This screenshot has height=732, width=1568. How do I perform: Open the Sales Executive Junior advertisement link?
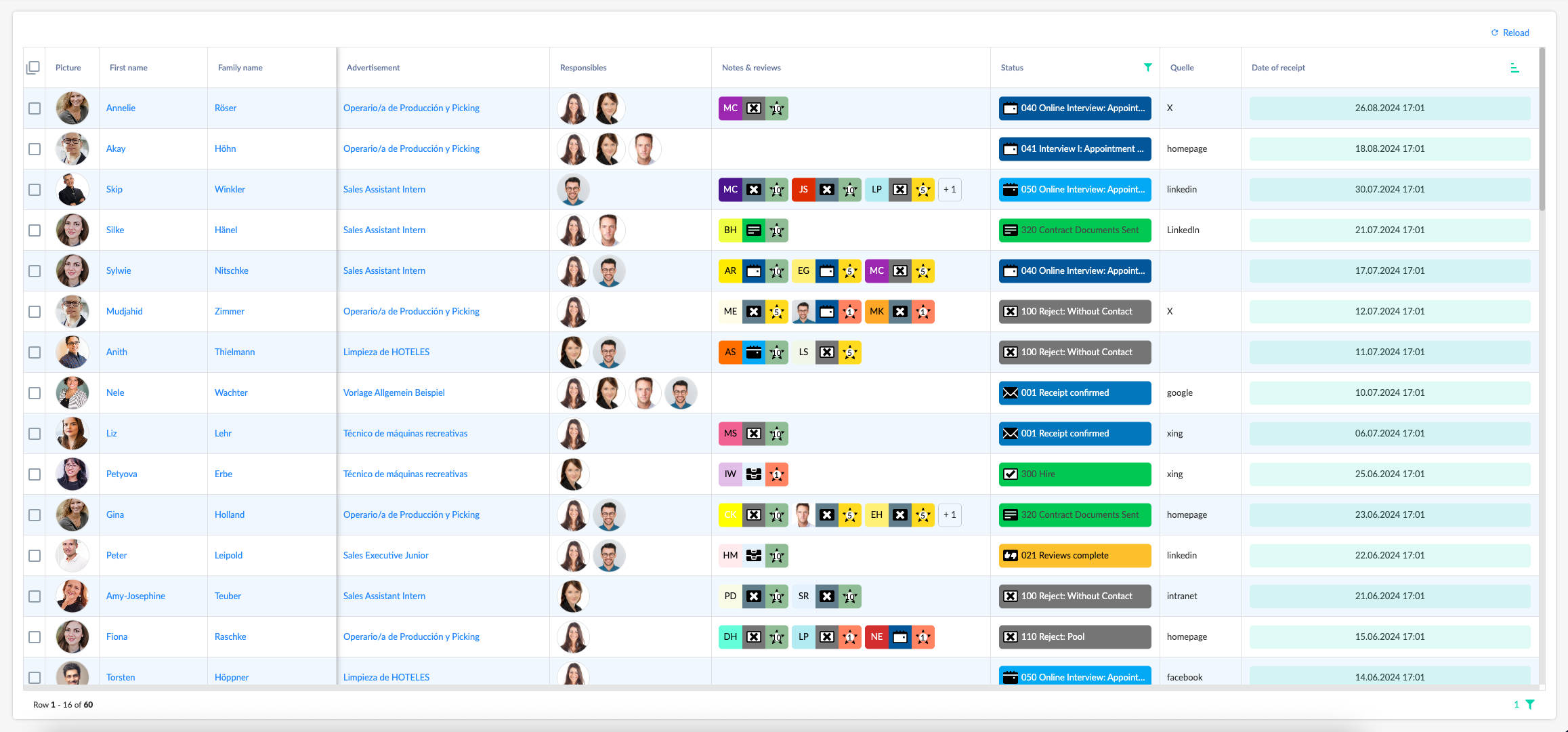click(385, 555)
